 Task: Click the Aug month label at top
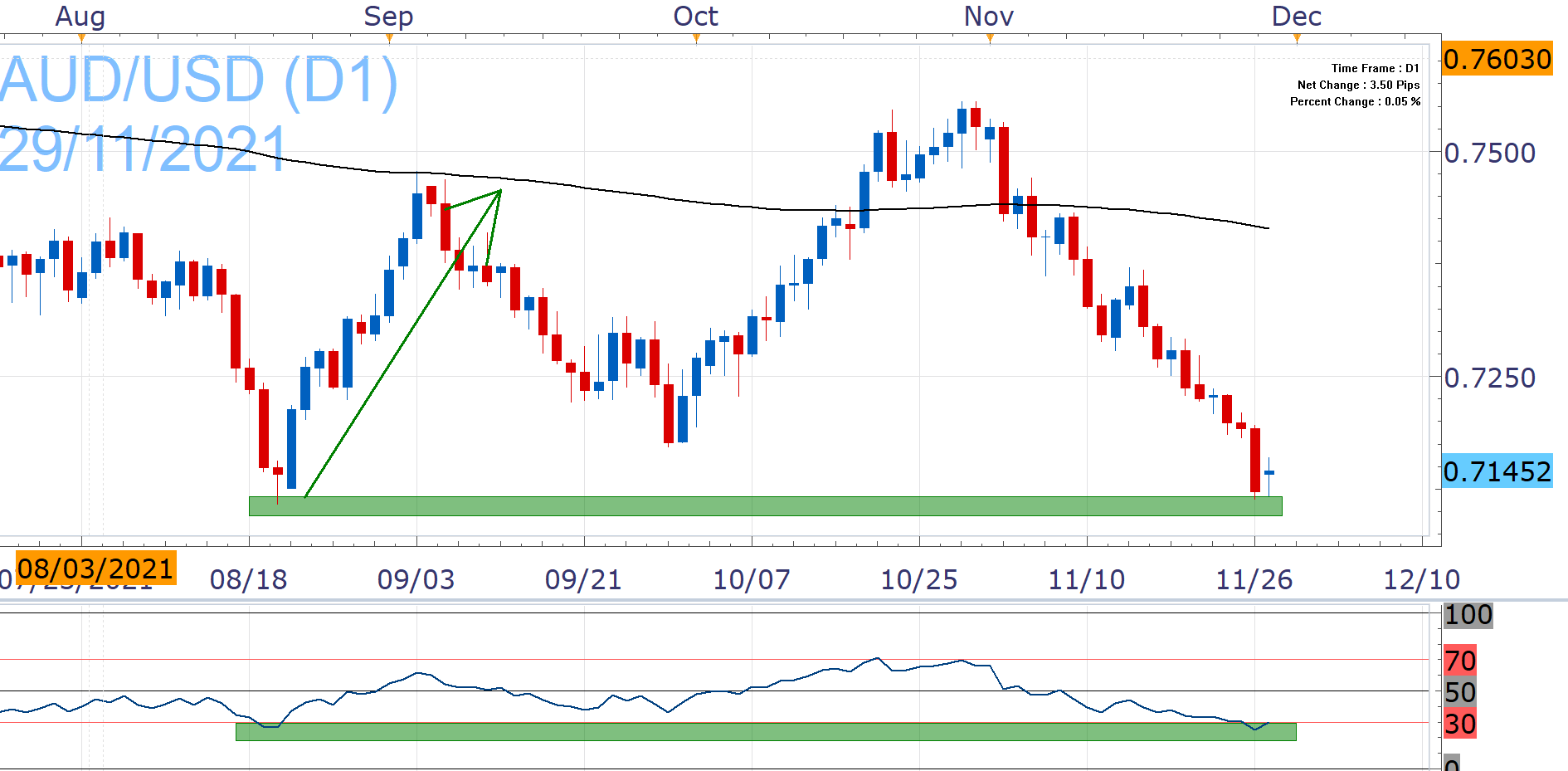[80, 17]
